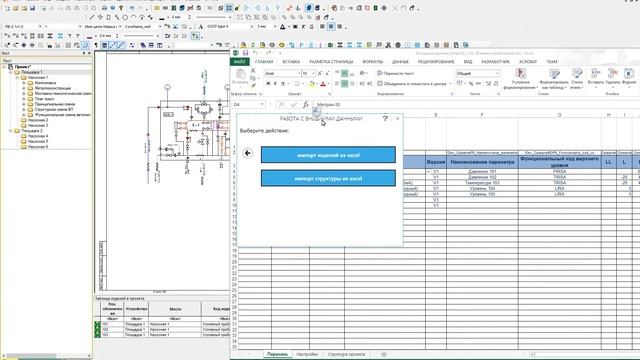Select the Arc drawing tool

[x=133, y=17]
